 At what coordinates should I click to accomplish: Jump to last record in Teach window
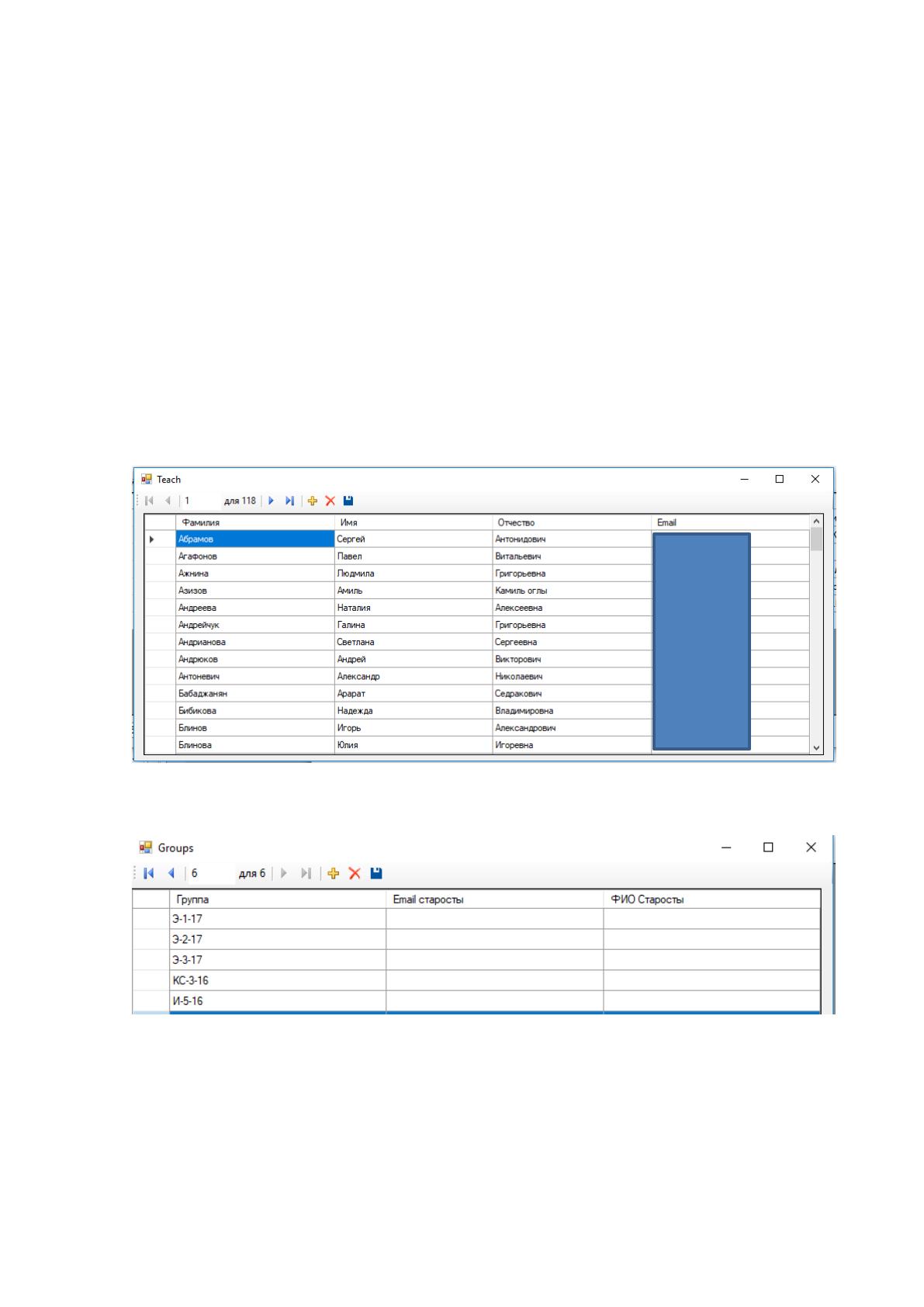point(289,501)
